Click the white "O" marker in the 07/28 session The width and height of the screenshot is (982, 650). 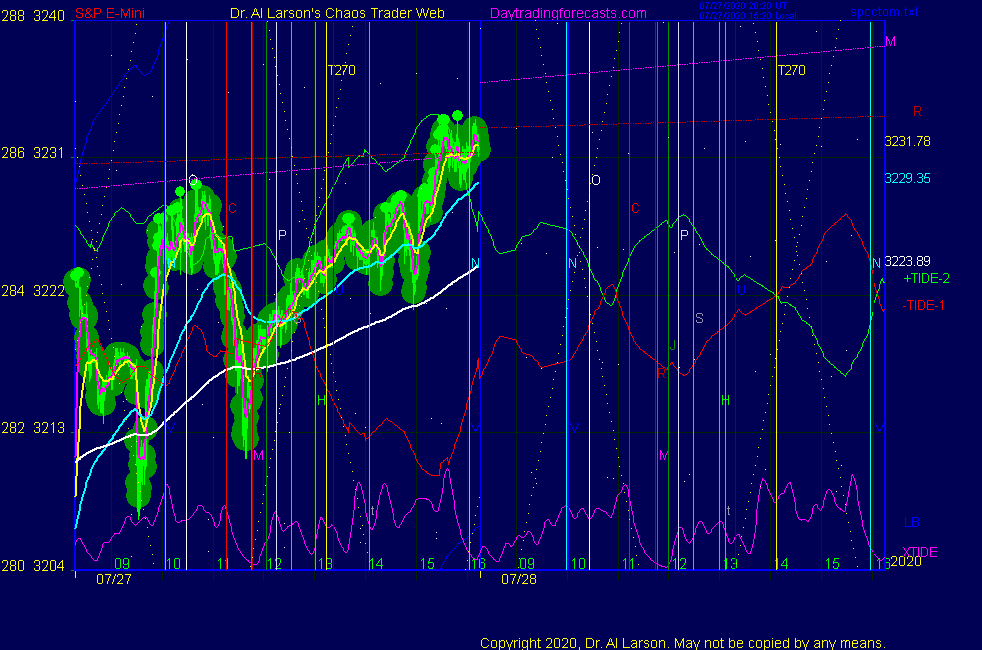pos(596,180)
